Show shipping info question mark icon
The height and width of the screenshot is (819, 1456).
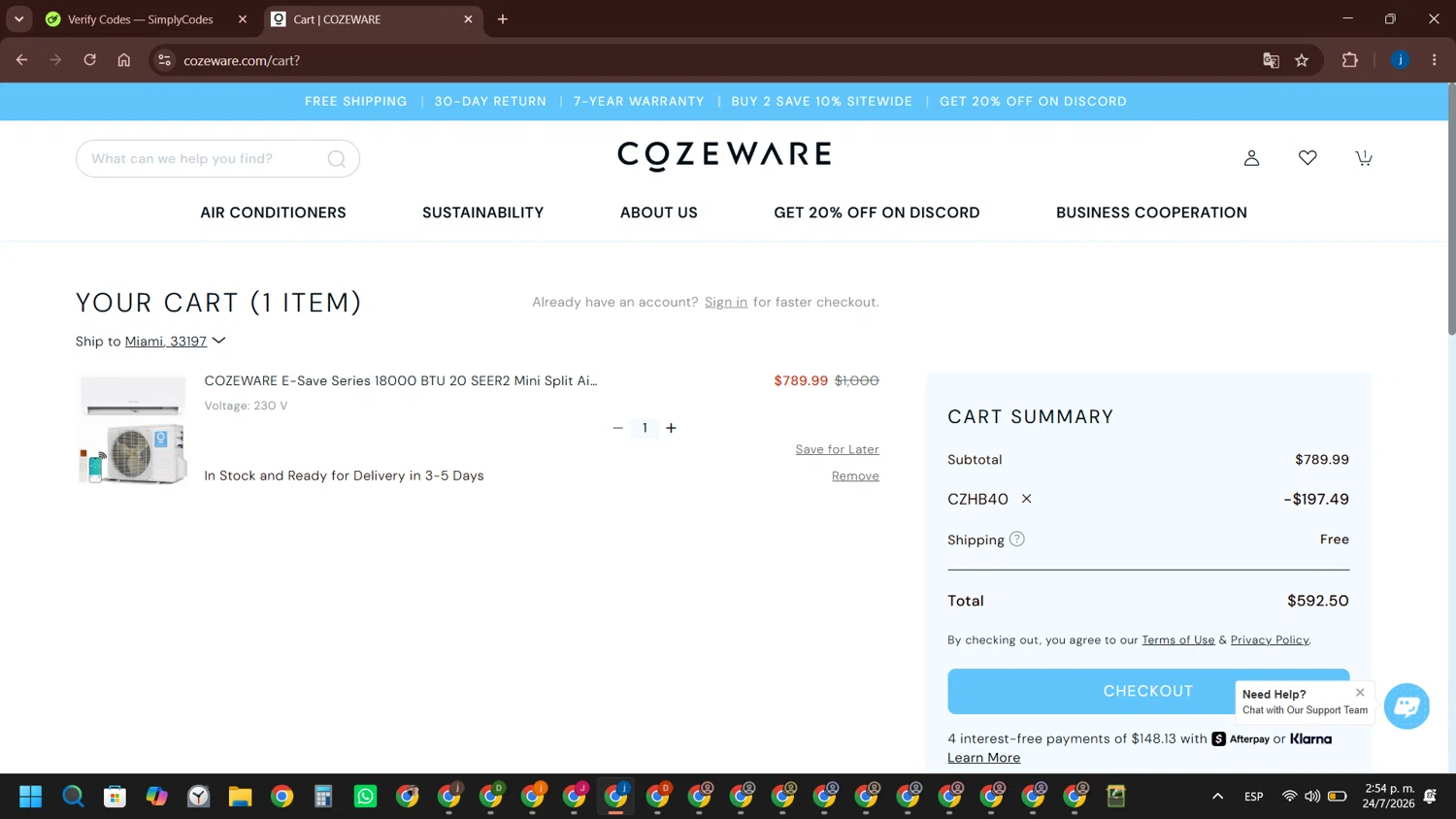(1016, 540)
